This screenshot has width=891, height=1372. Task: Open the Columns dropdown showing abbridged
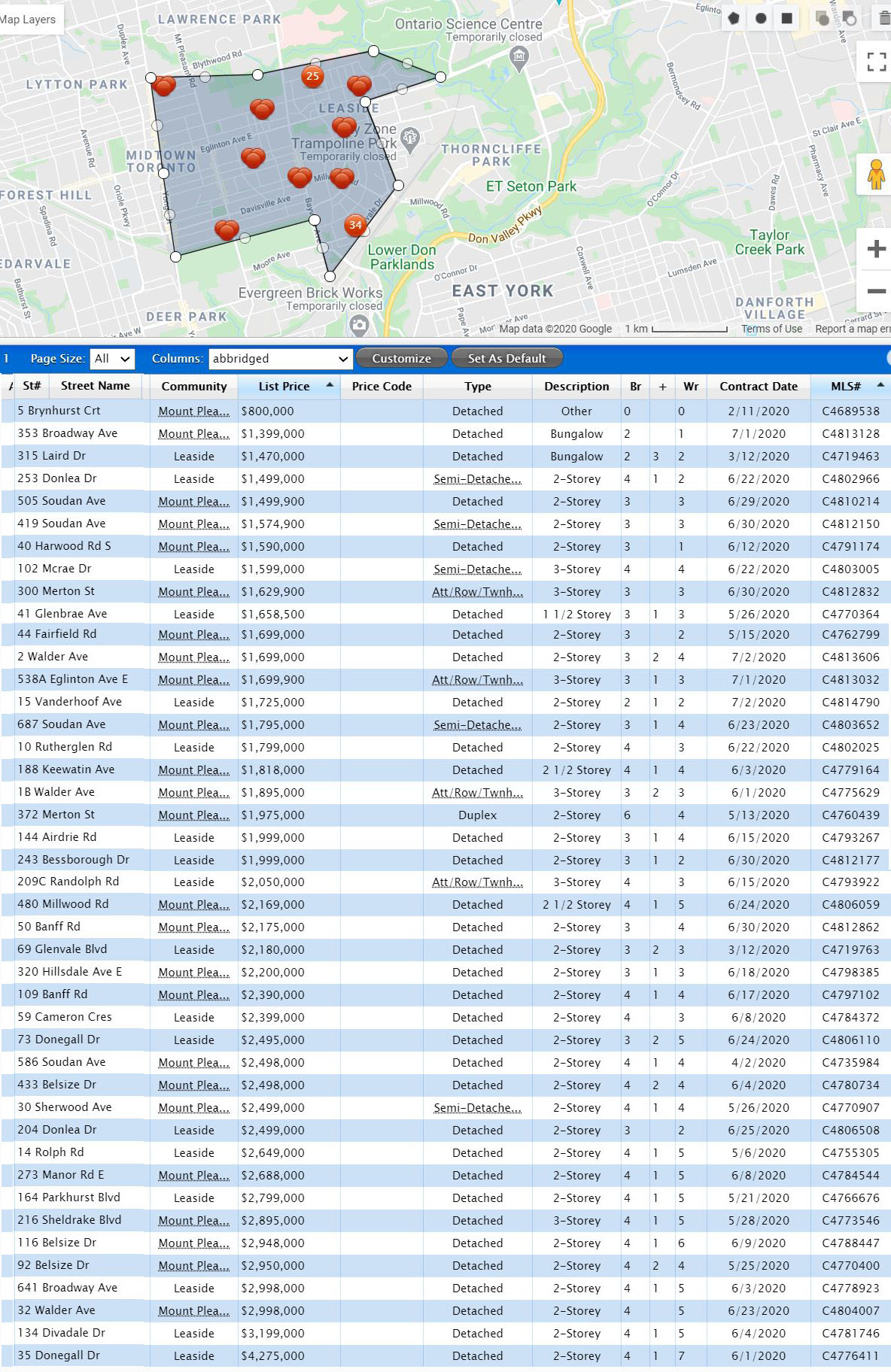(x=281, y=359)
